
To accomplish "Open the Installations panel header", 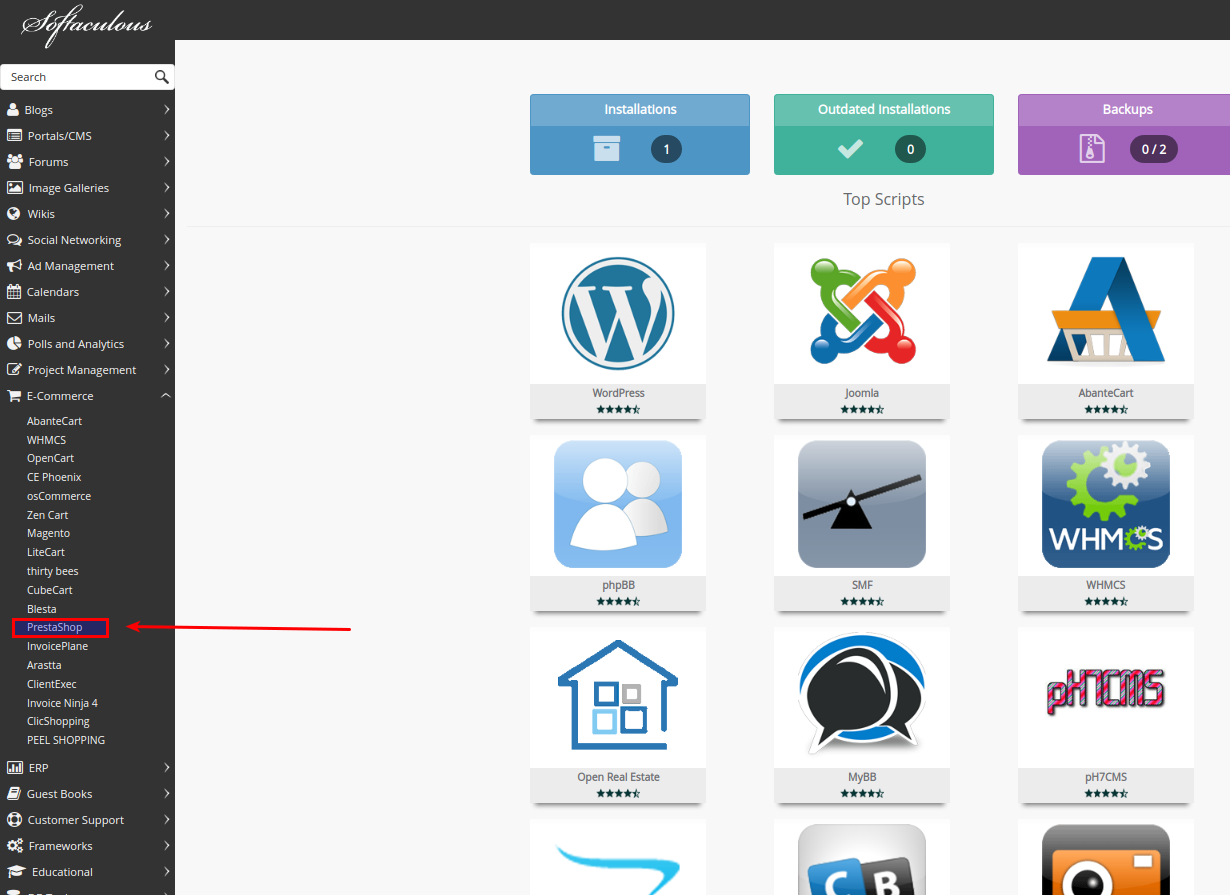I will (640, 110).
